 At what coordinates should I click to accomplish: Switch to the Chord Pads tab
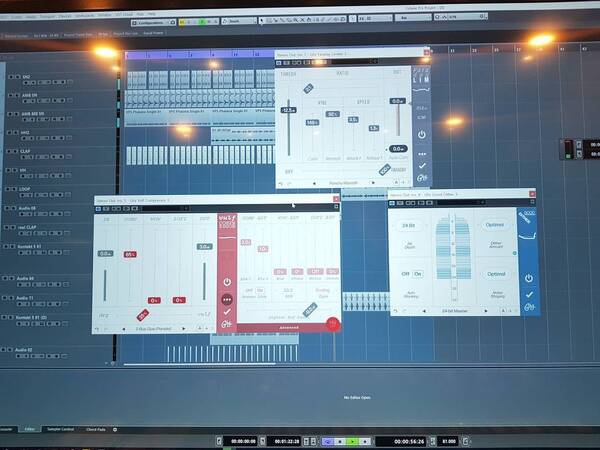click(96, 429)
